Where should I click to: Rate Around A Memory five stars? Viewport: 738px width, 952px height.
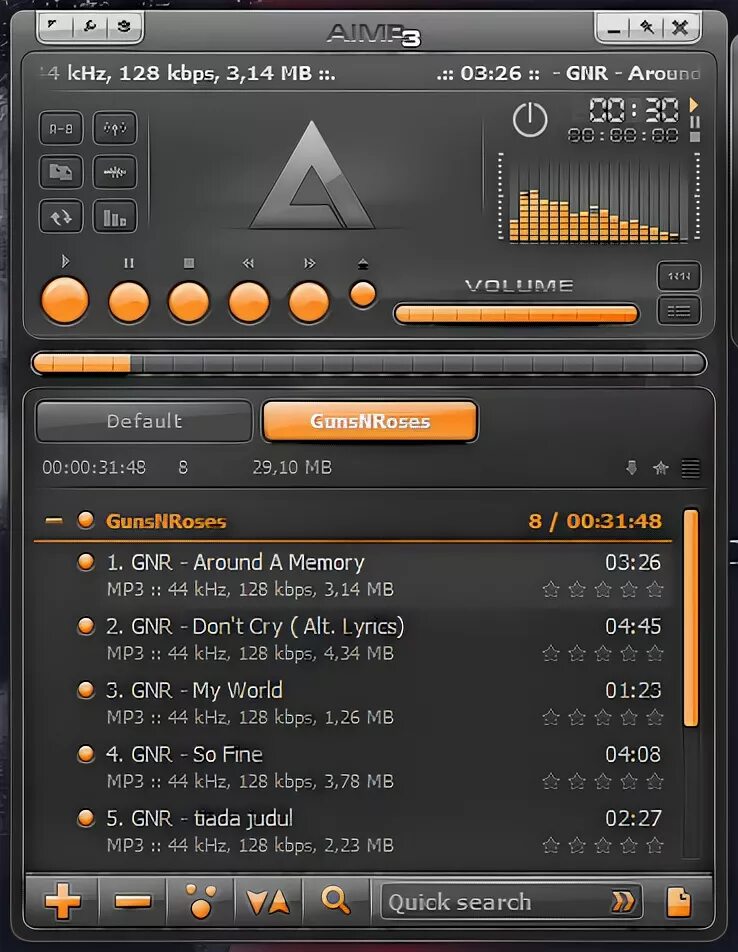click(655, 589)
